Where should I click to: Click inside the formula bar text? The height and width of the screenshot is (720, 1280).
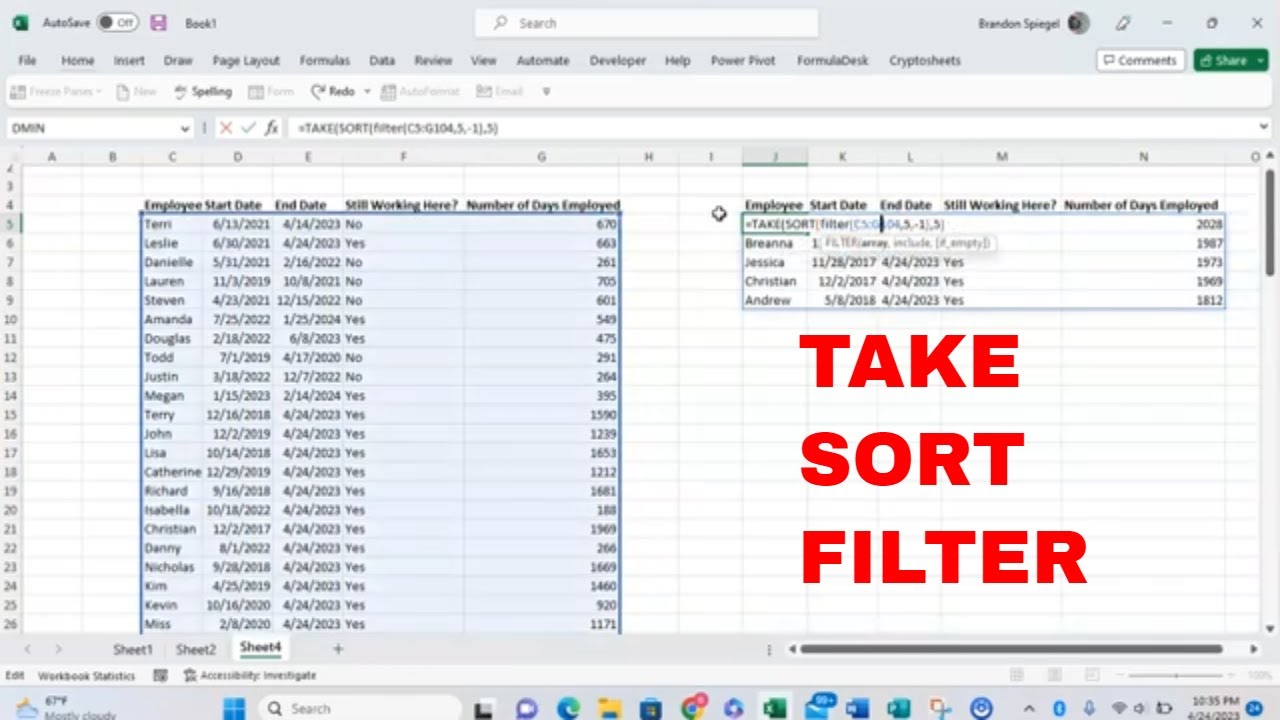tap(397, 128)
